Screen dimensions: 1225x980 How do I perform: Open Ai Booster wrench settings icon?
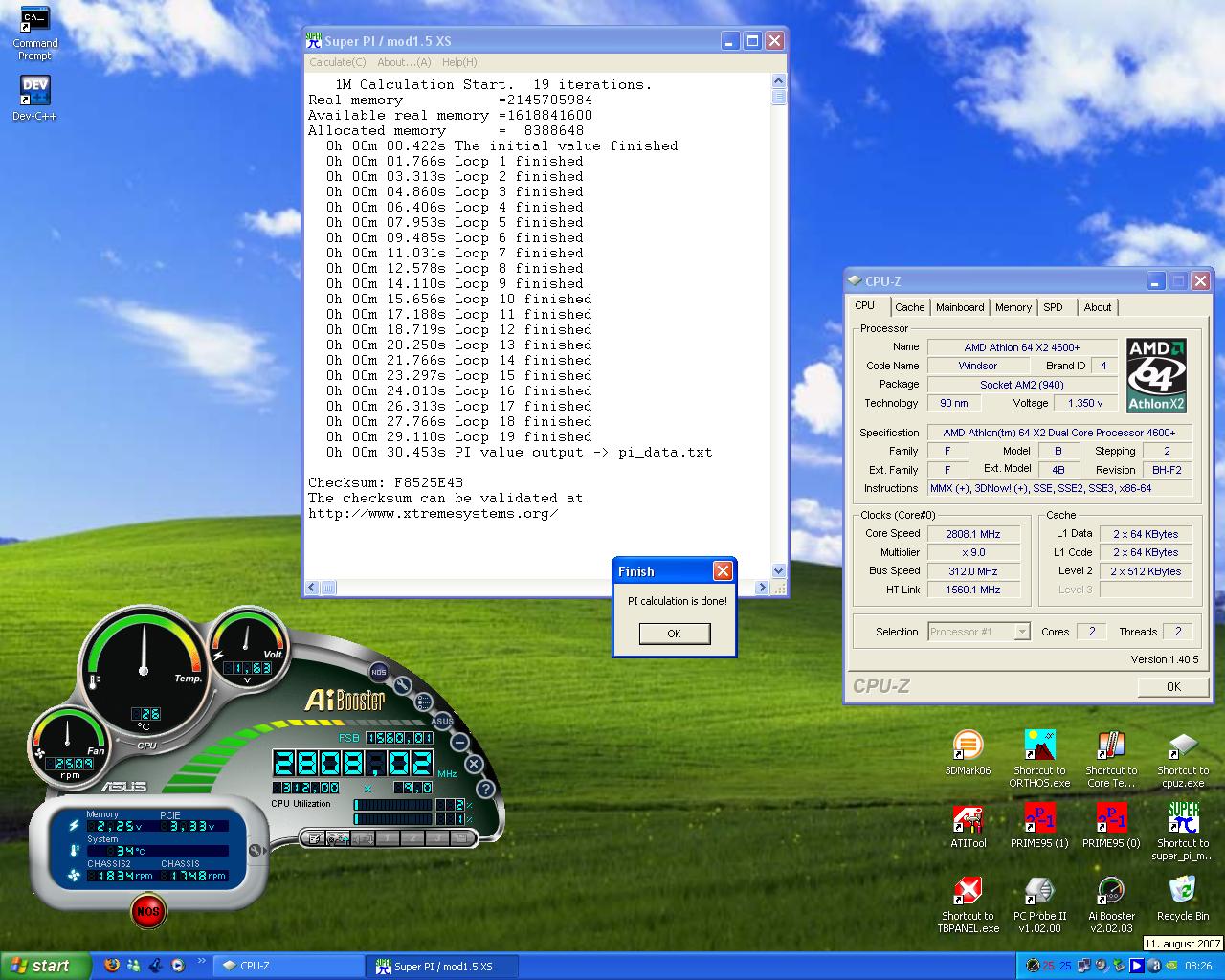click(402, 685)
